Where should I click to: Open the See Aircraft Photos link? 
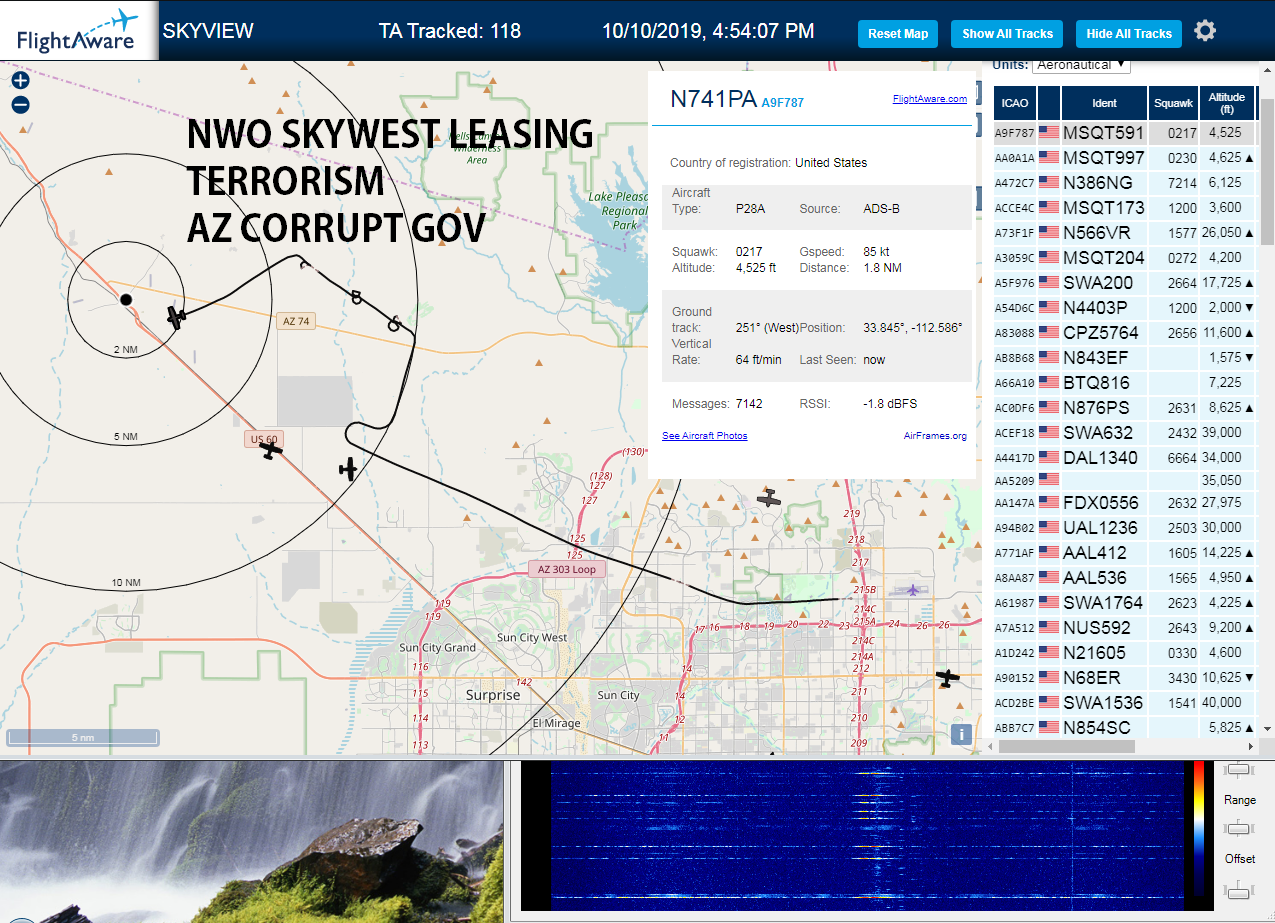point(704,435)
